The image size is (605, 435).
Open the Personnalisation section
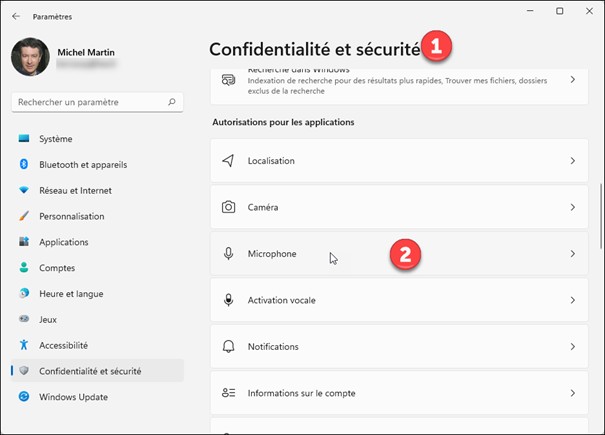tap(71, 216)
